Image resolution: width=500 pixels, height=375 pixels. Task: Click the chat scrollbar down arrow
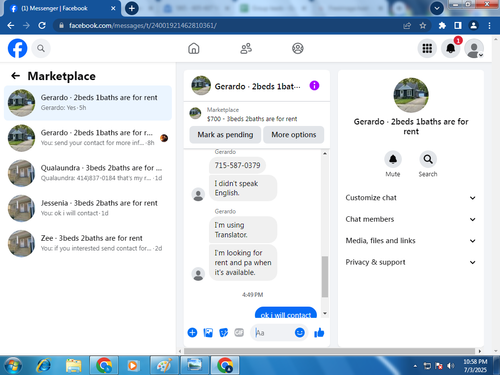(x=325, y=313)
